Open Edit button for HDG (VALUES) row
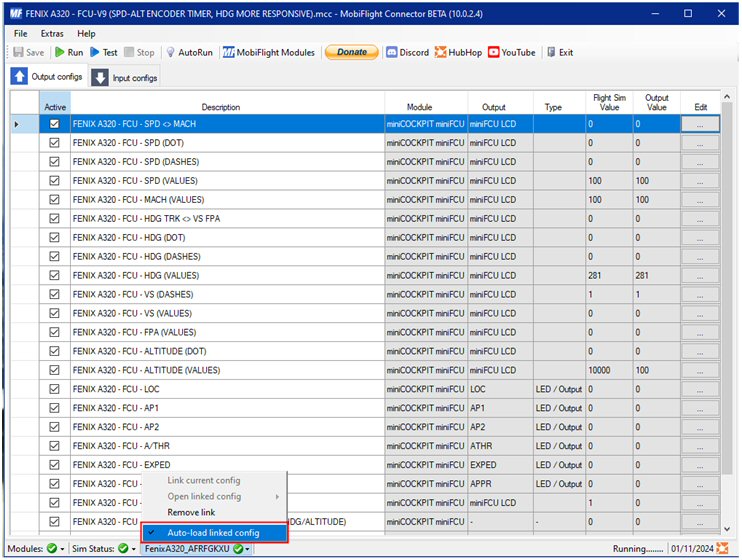 (x=700, y=276)
